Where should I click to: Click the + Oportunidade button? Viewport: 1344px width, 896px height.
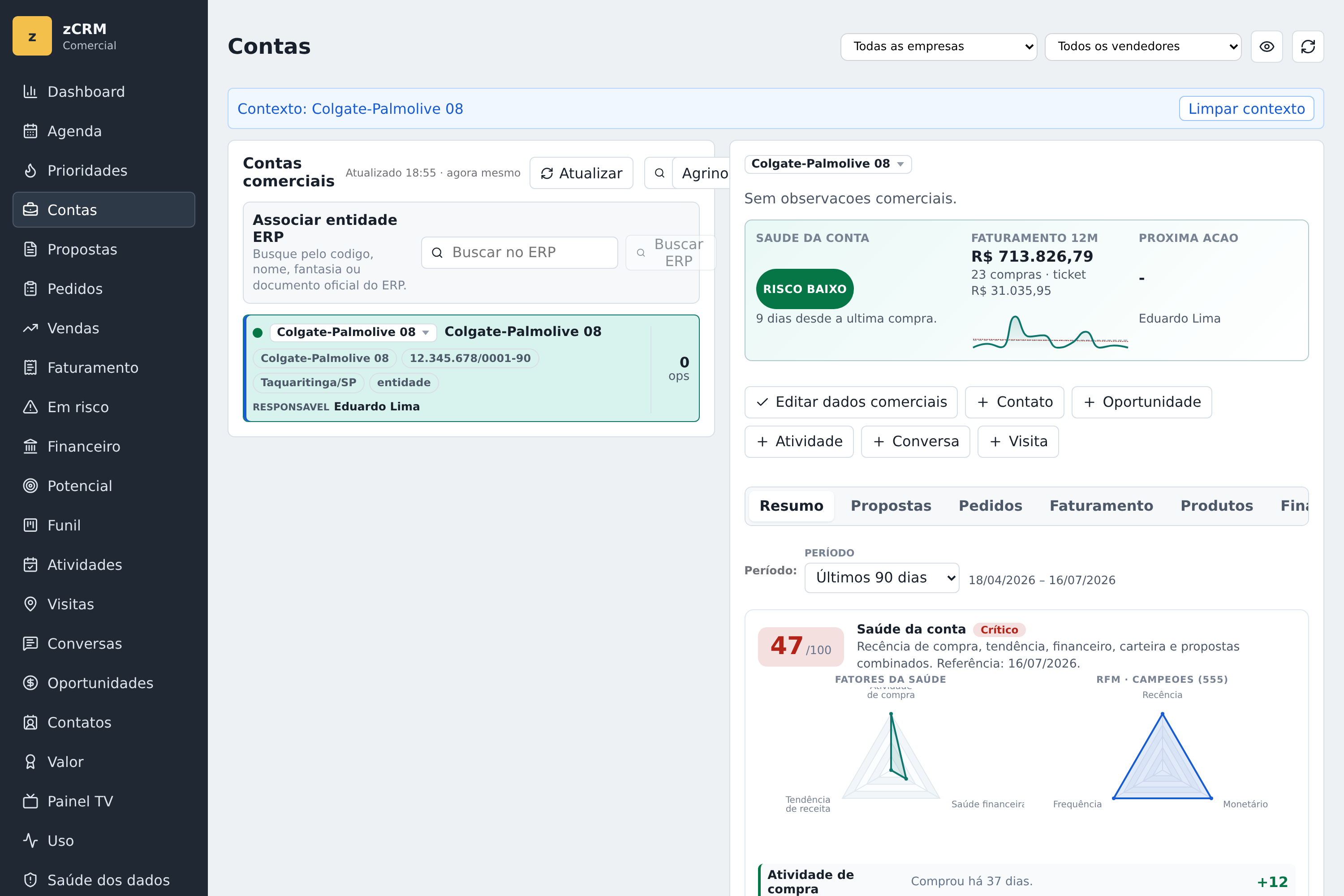1141,402
